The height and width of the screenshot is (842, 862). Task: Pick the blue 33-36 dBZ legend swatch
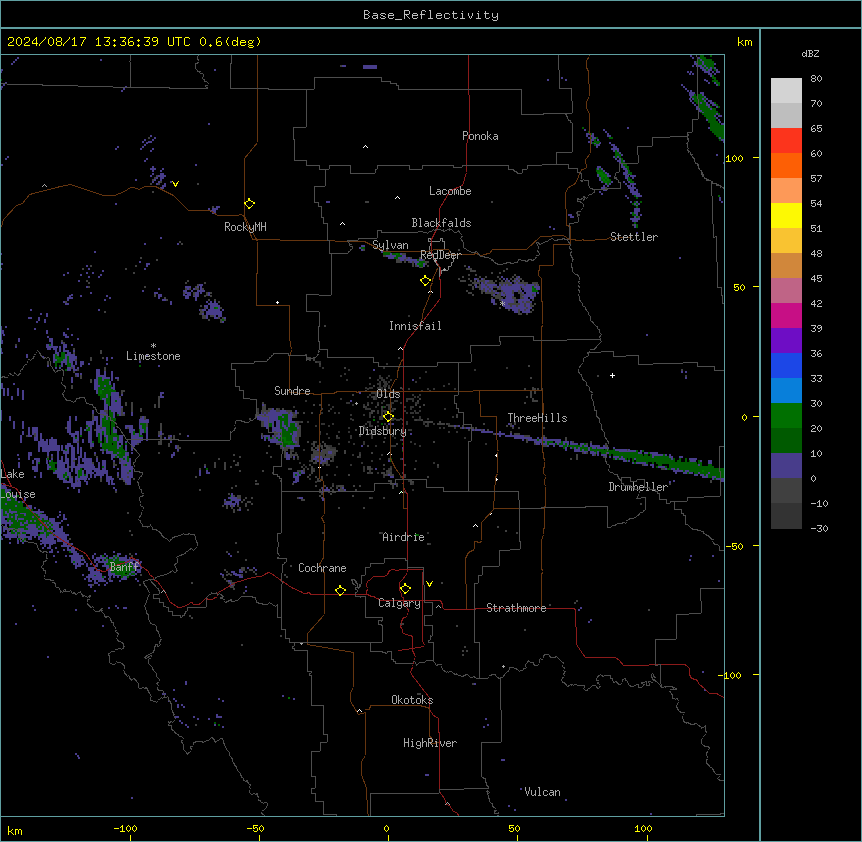786,365
